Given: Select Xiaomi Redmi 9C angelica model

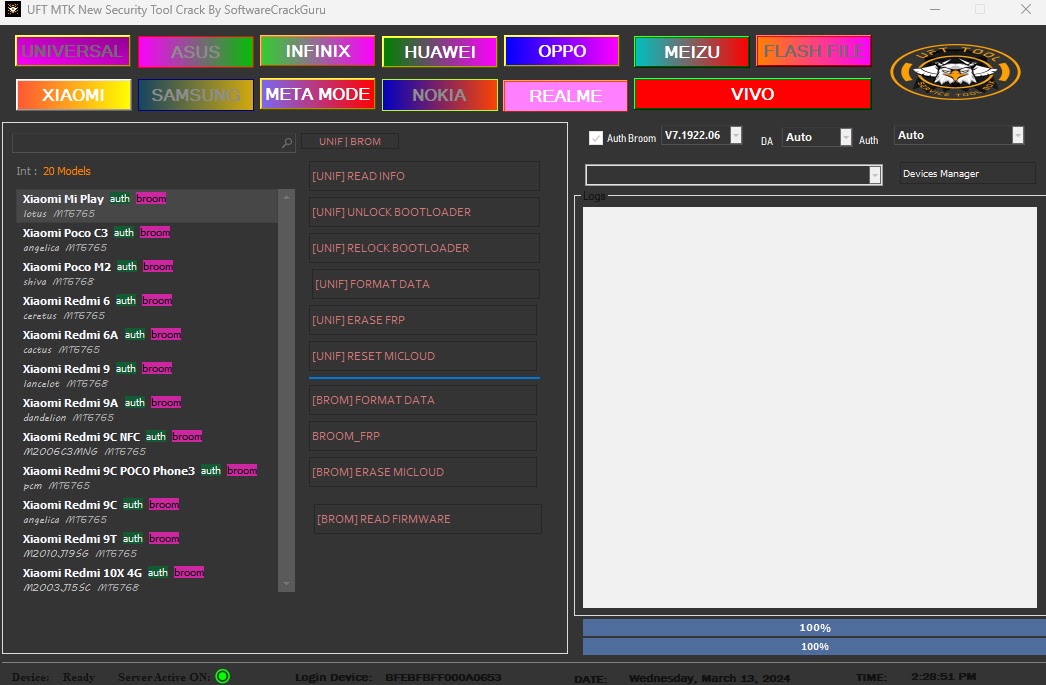Looking at the screenshot, I should coord(147,512).
